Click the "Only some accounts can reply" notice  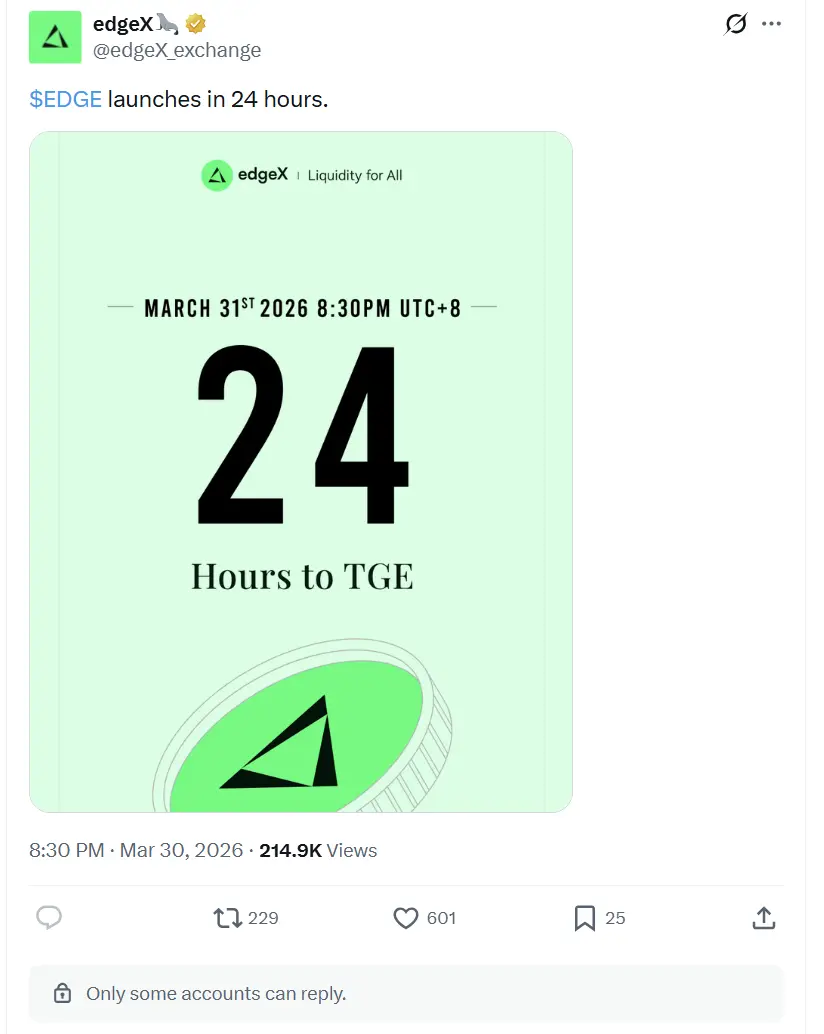pos(216,993)
